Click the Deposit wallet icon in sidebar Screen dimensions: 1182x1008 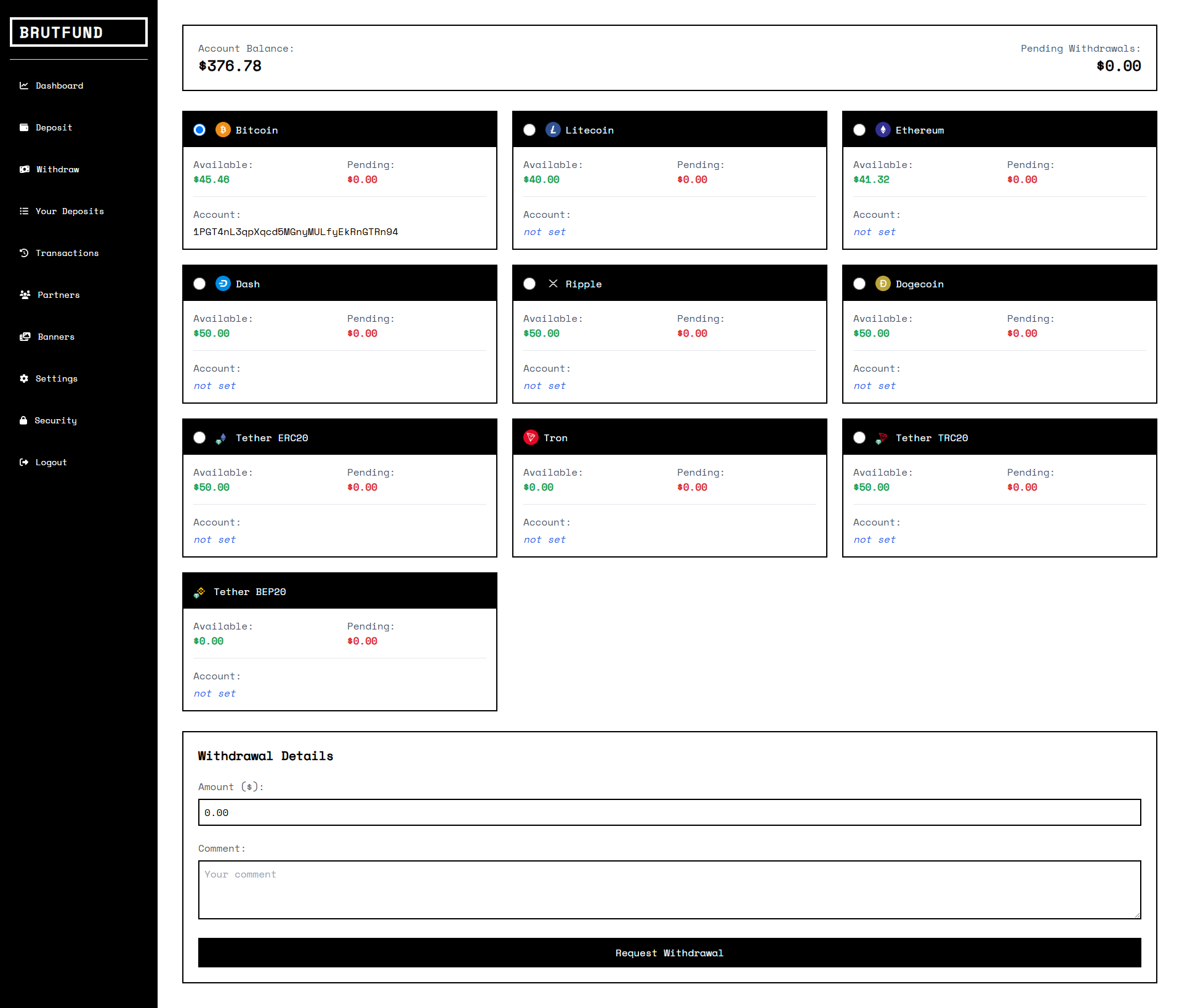point(24,127)
